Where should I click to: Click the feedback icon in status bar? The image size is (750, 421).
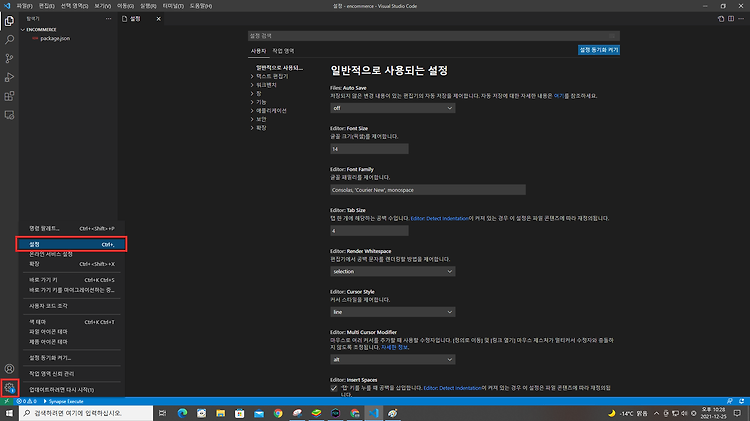pyautogui.click(x=729, y=401)
